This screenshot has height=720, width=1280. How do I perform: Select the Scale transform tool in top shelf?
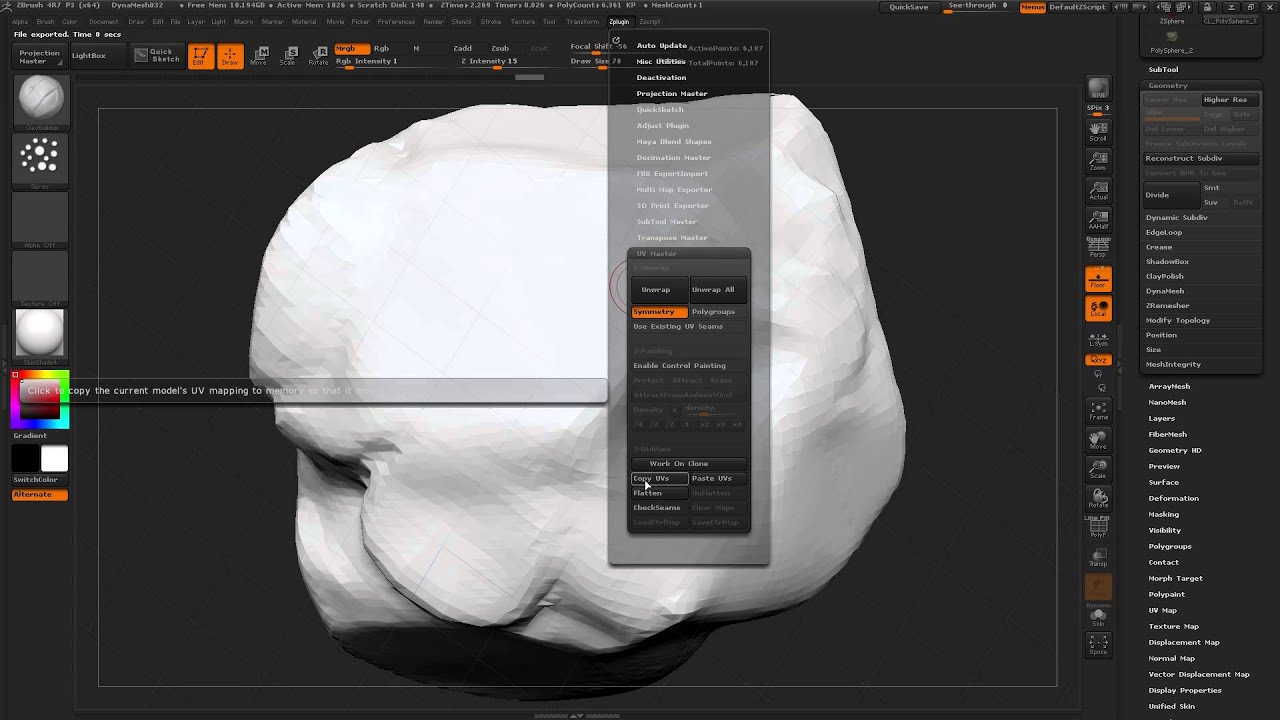point(288,56)
